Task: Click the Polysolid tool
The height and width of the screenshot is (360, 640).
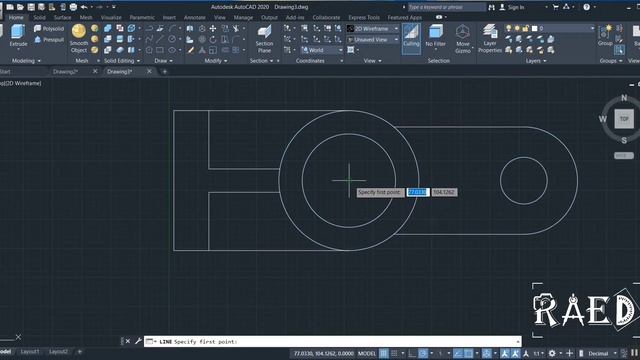Action: (49, 29)
